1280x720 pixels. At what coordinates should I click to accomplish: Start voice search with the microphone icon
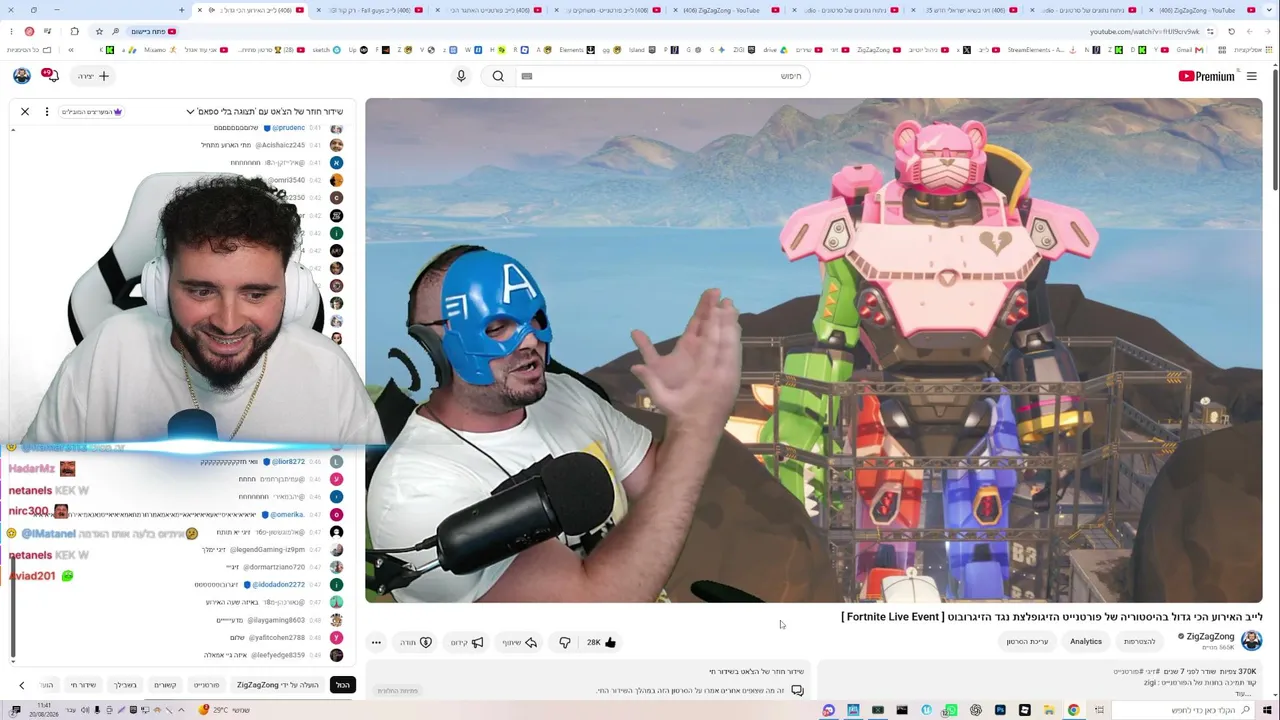point(461,76)
